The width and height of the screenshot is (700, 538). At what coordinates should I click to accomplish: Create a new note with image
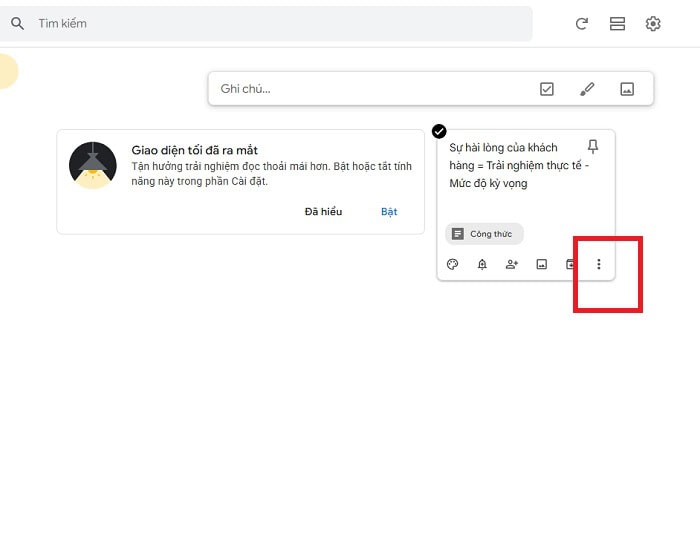coord(627,89)
